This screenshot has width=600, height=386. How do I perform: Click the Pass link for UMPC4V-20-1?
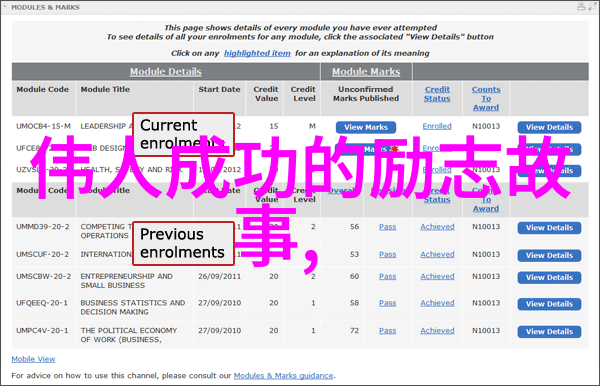388,331
